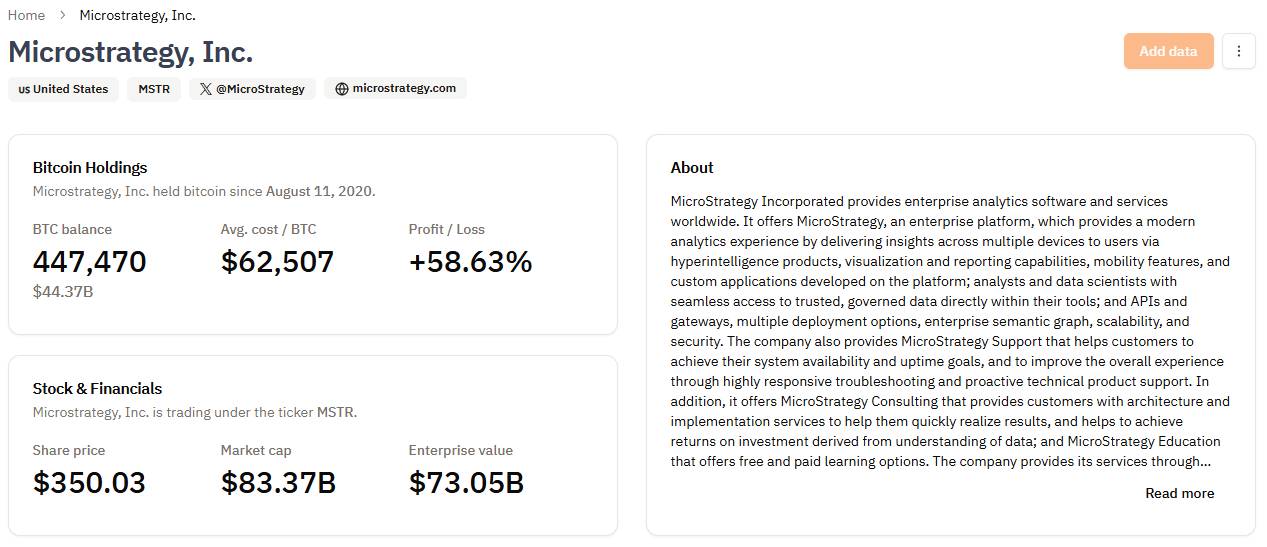Click the Bitcoin Holdings card heading

click(x=90, y=168)
